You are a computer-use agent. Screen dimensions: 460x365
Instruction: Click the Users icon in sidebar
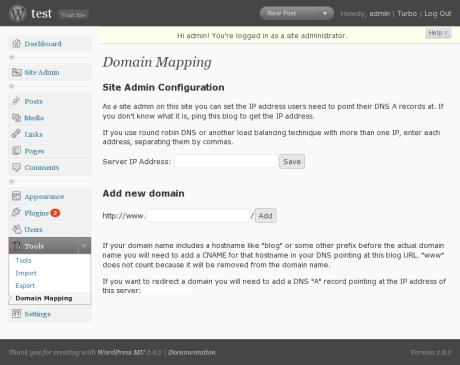point(16,229)
